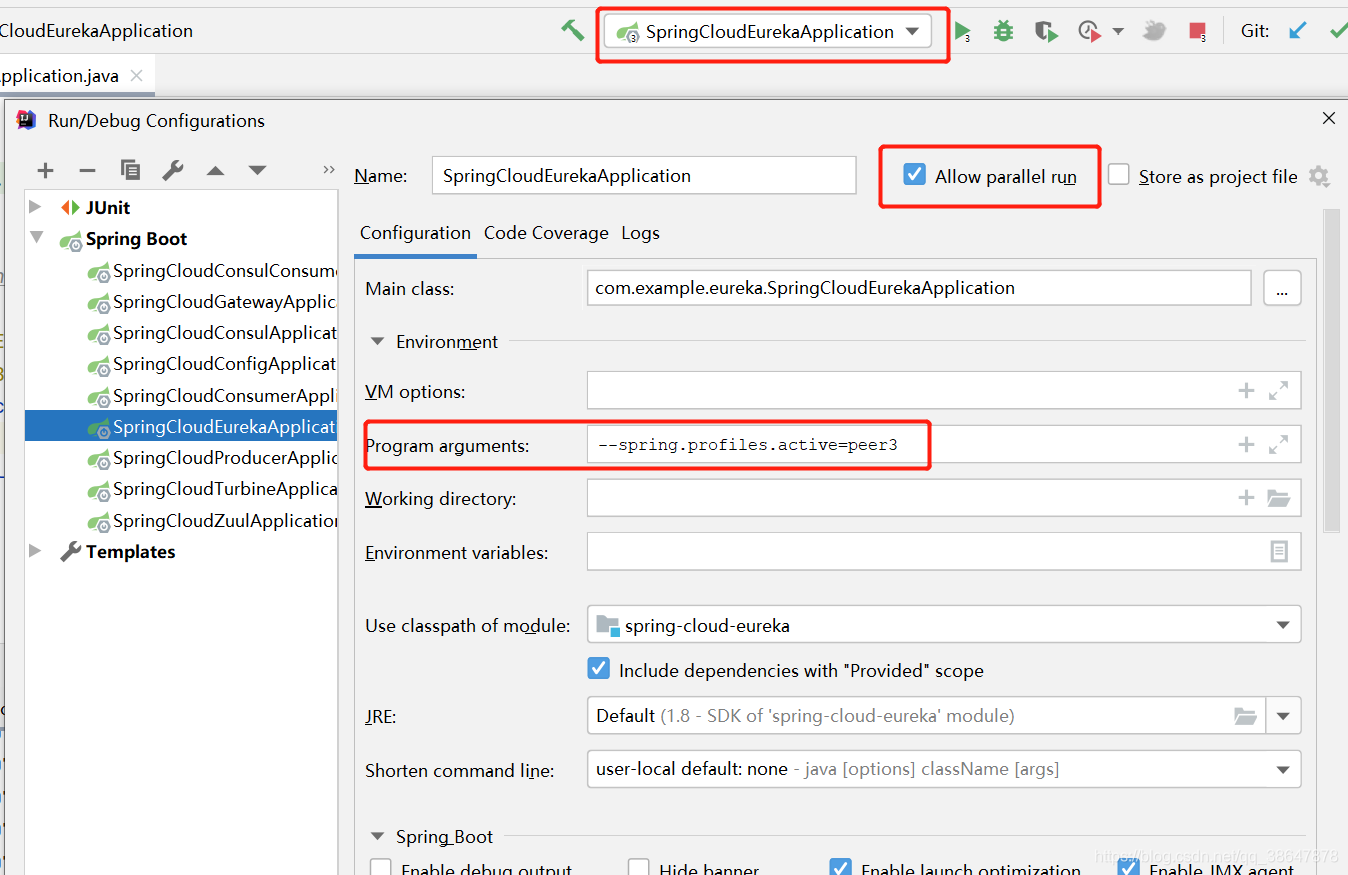The height and width of the screenshot is (875, 1348).
Task: Toggle Hide banner checkbox
Action: (x=639, y=867)
